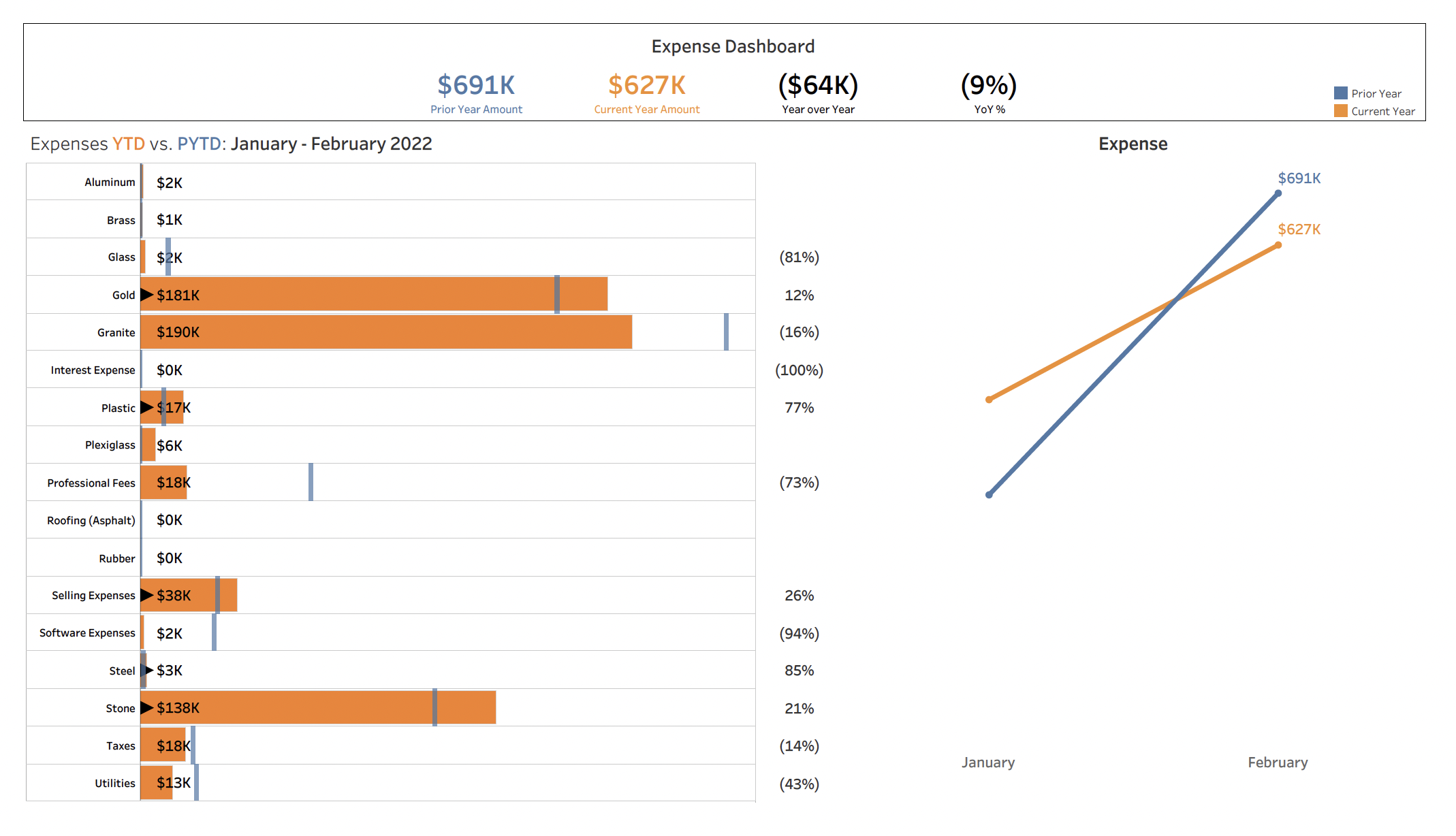The width and height of the screenshot is (1456, 836).
Task: Click the triangle marker beside Selling Expenses
Action: tap(146, 595)
